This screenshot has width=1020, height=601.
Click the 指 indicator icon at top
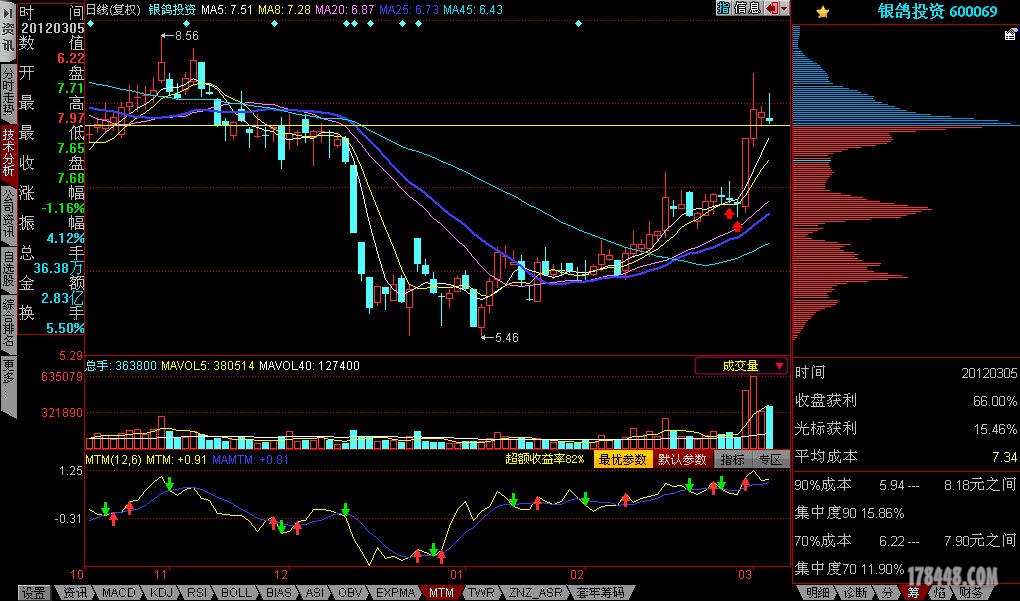[x=723, y=8]
